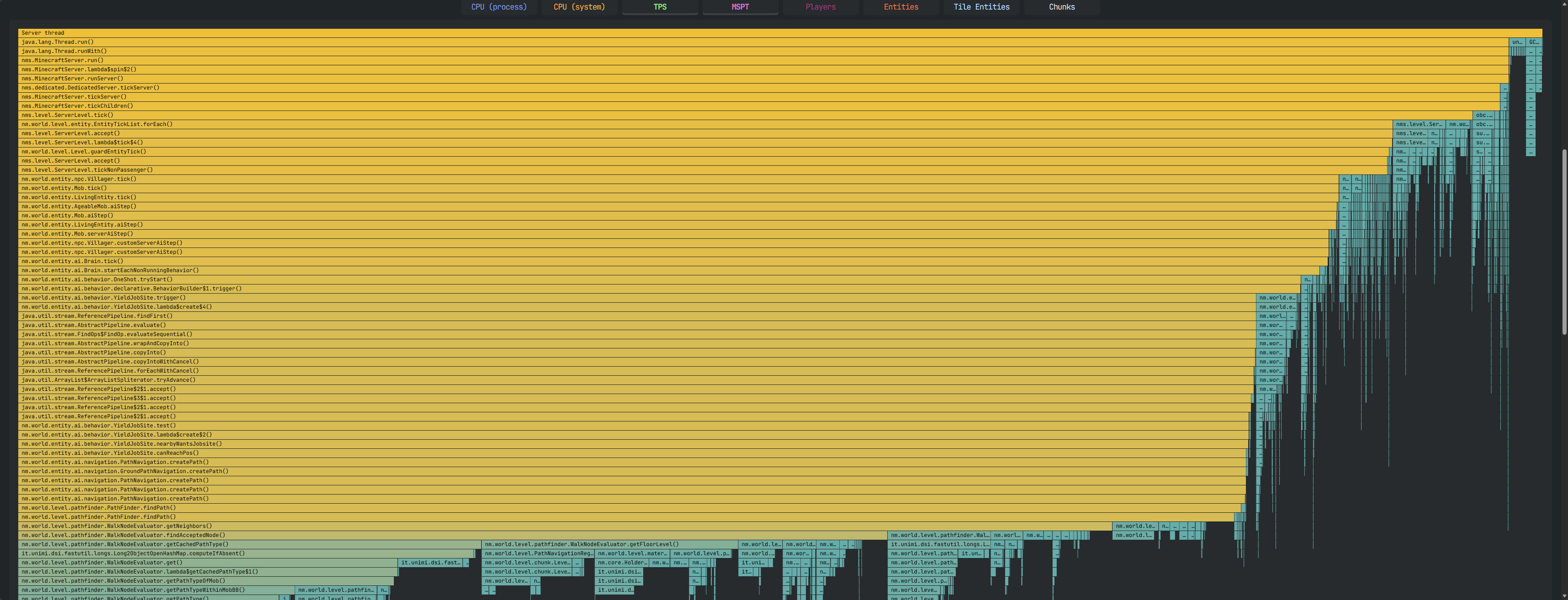Toggle the CPU (process) graph
1568x600 pixels.
(498, 7)
